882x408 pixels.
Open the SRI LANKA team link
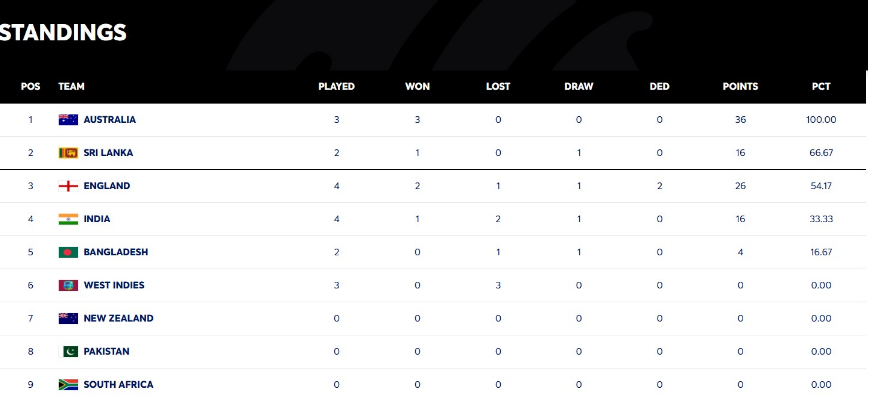point(109,153)
